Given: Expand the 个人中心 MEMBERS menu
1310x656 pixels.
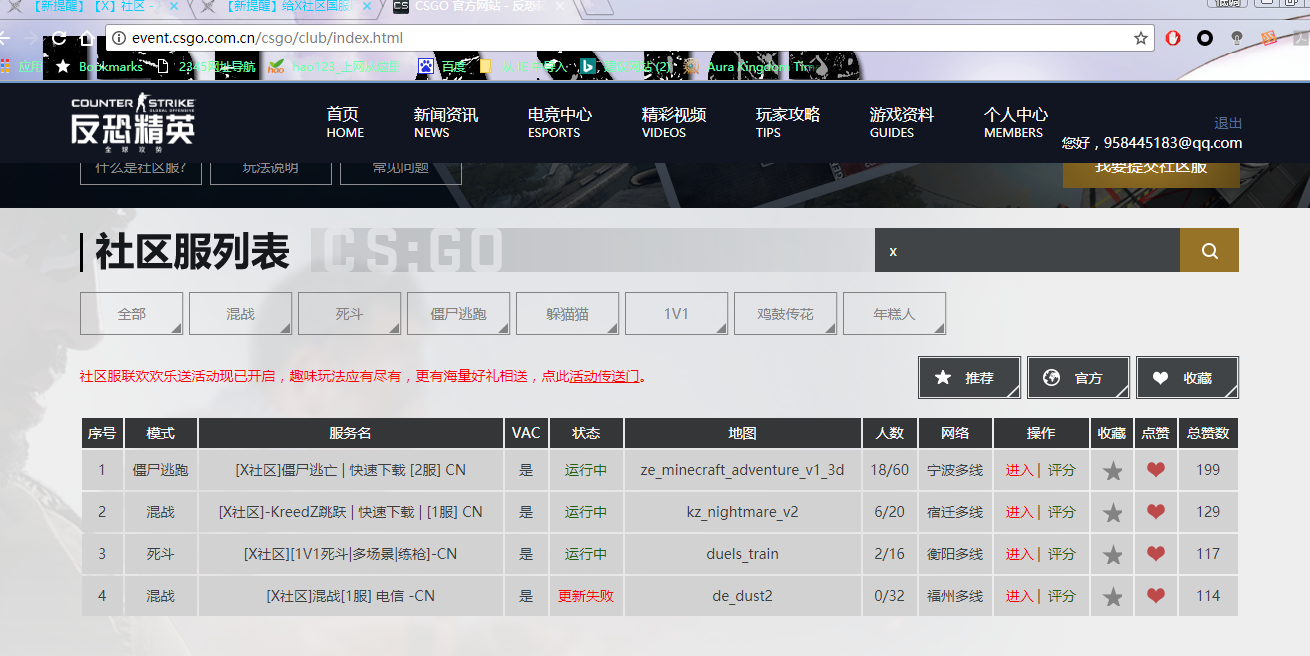Looking at the screenshot, I should point(1015,122).
